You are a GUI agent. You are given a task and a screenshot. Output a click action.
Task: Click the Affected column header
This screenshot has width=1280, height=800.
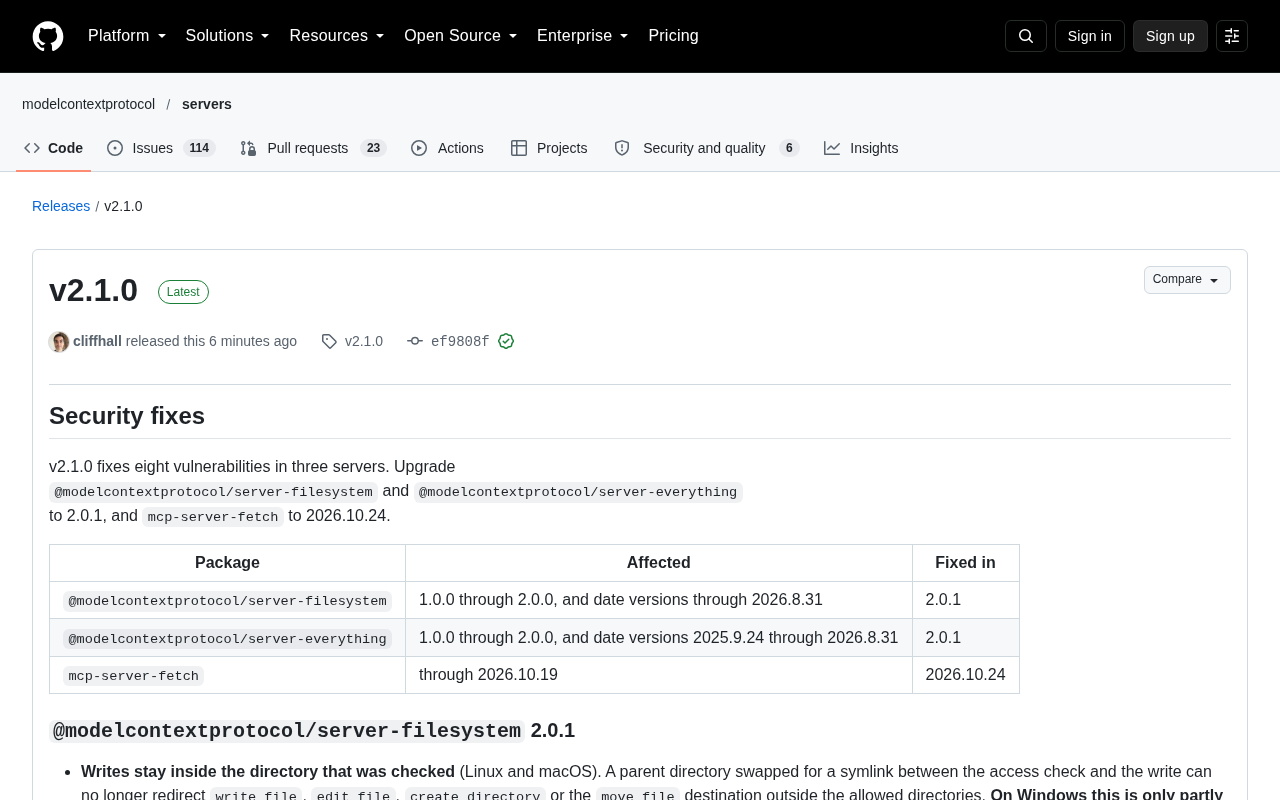point(659,563)
